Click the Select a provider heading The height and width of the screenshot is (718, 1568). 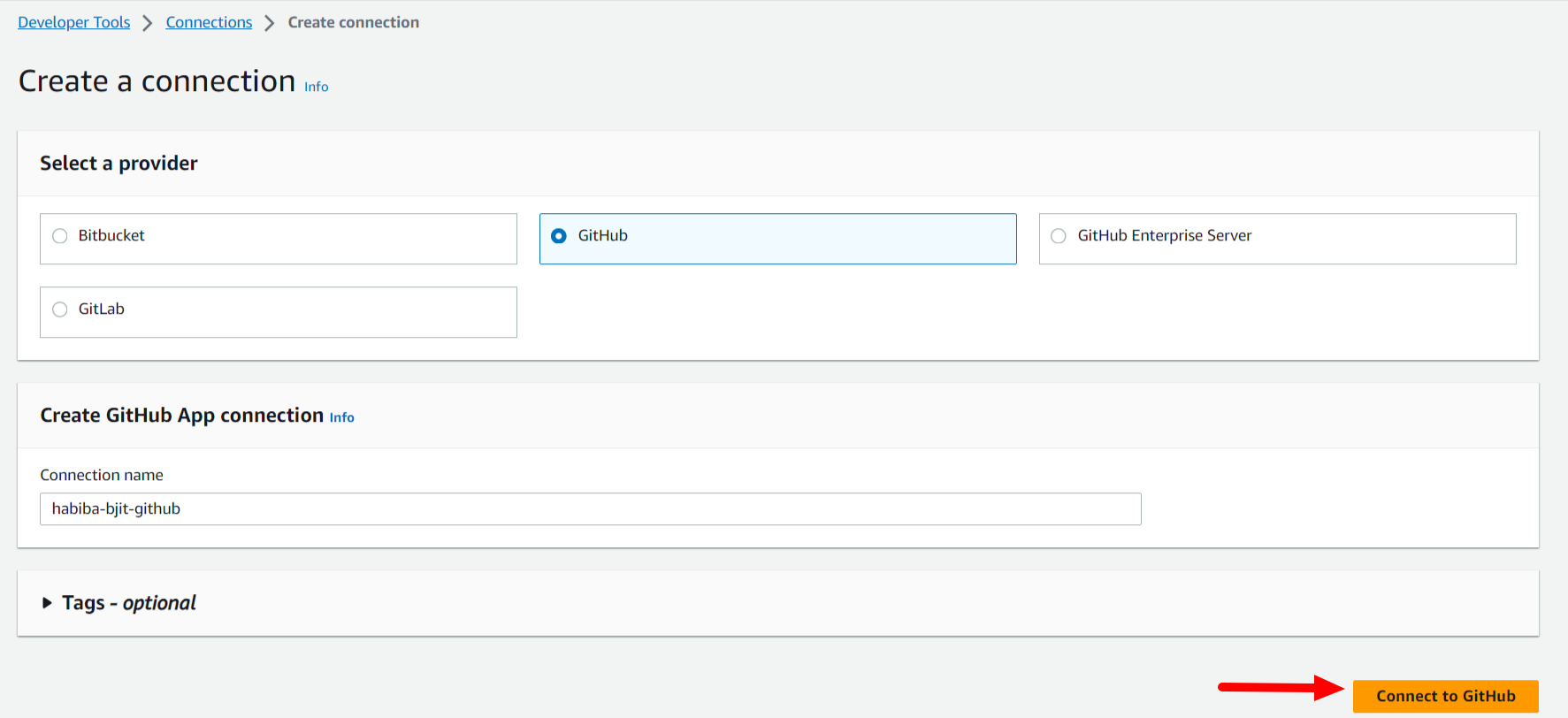click(x=119, y=164)
